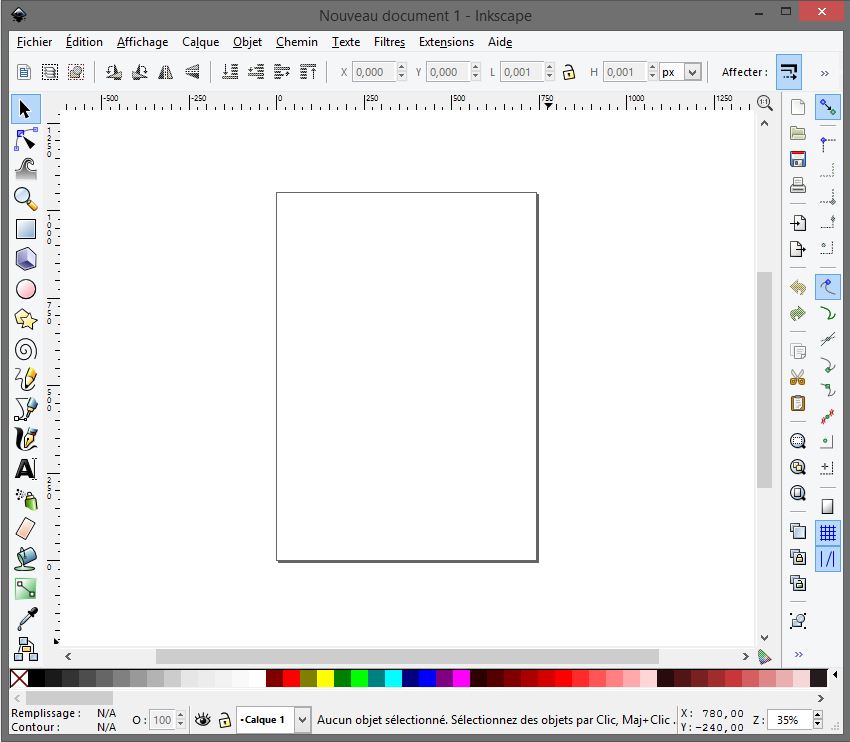Select the Node editing tool
This screenshot has height=742, width=850.
[26, 138]
